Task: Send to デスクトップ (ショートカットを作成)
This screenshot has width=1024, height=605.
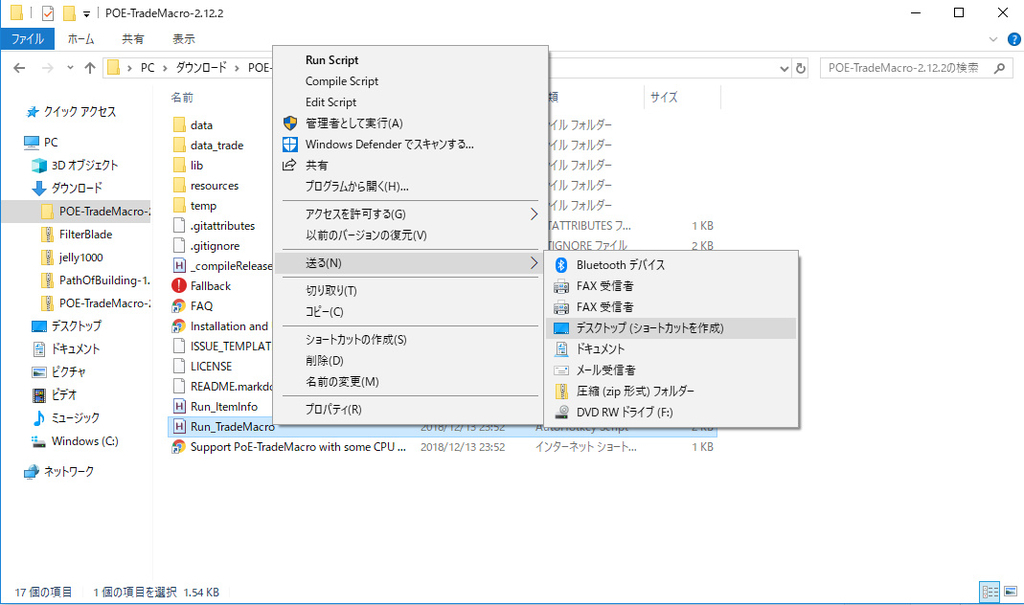Action: (671, 328)
